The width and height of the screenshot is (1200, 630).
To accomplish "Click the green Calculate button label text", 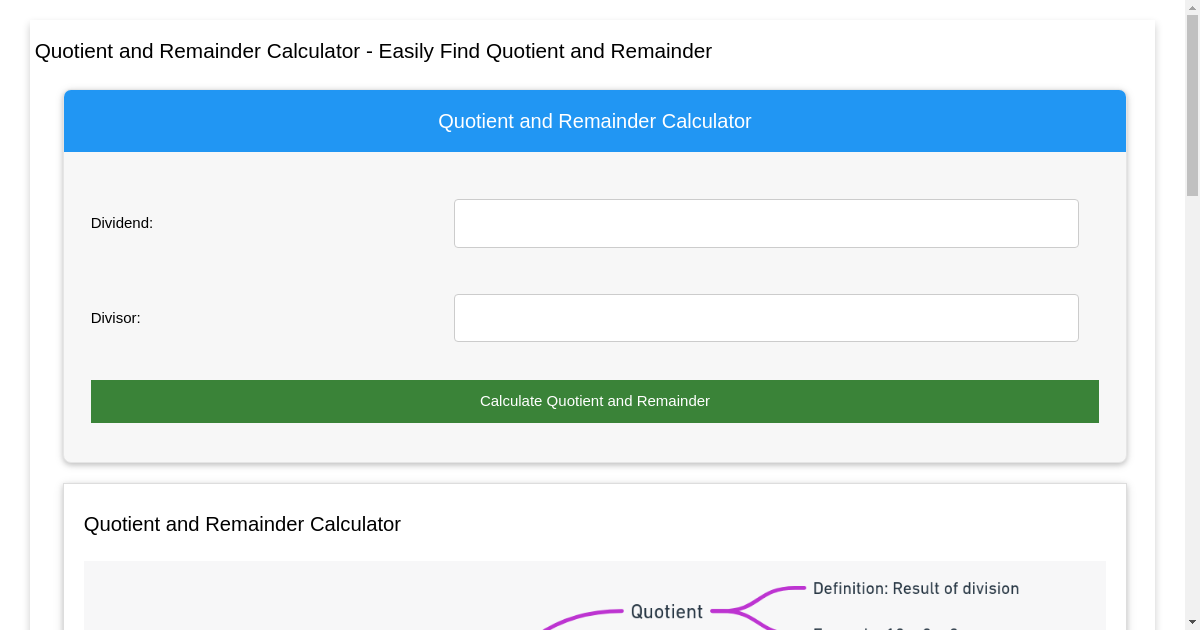I will [595, 401].
